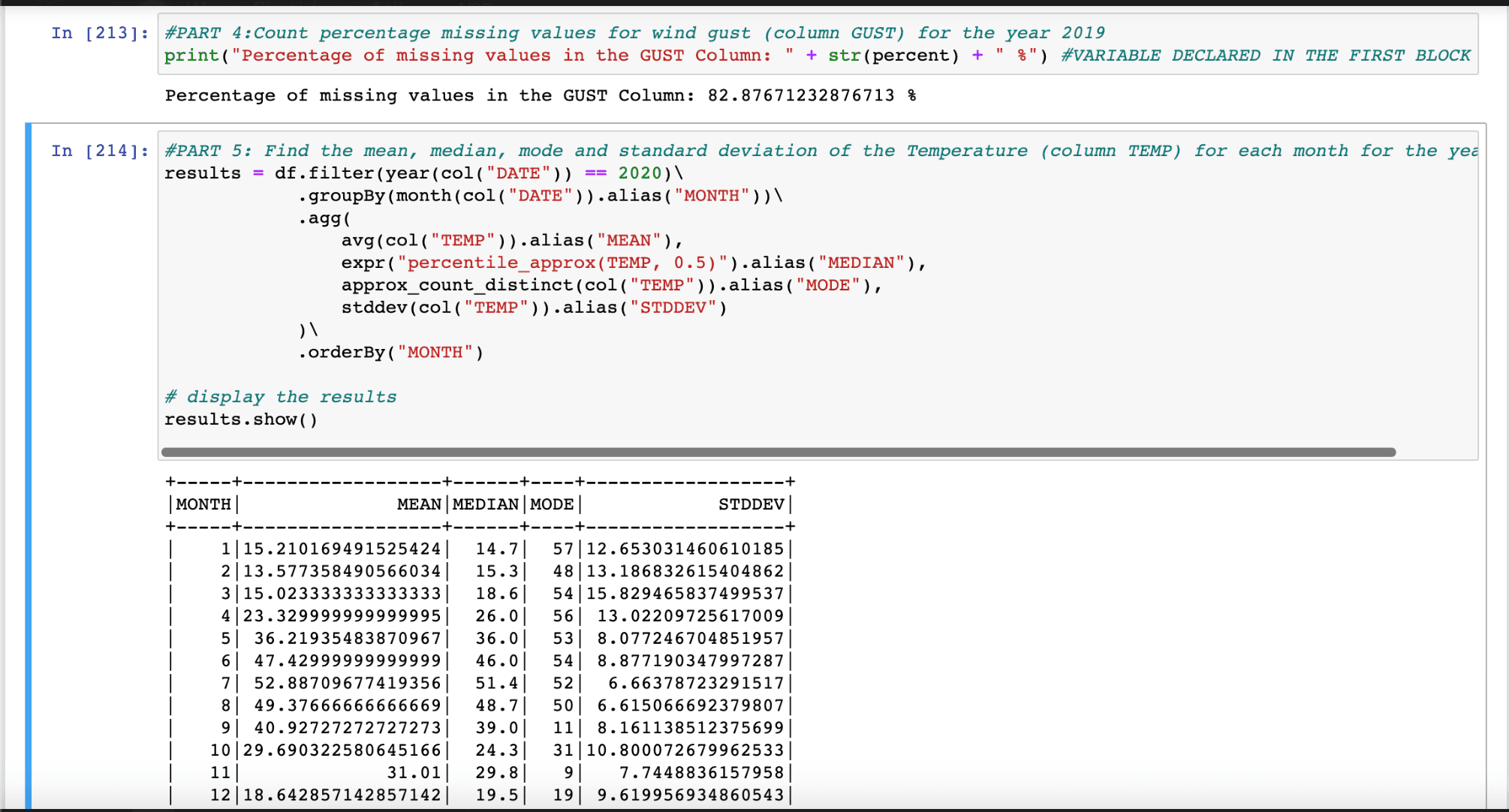
Task: Click median value 14.7 in month 1 row
Action: pyautogui.click(x=497, y=549)
